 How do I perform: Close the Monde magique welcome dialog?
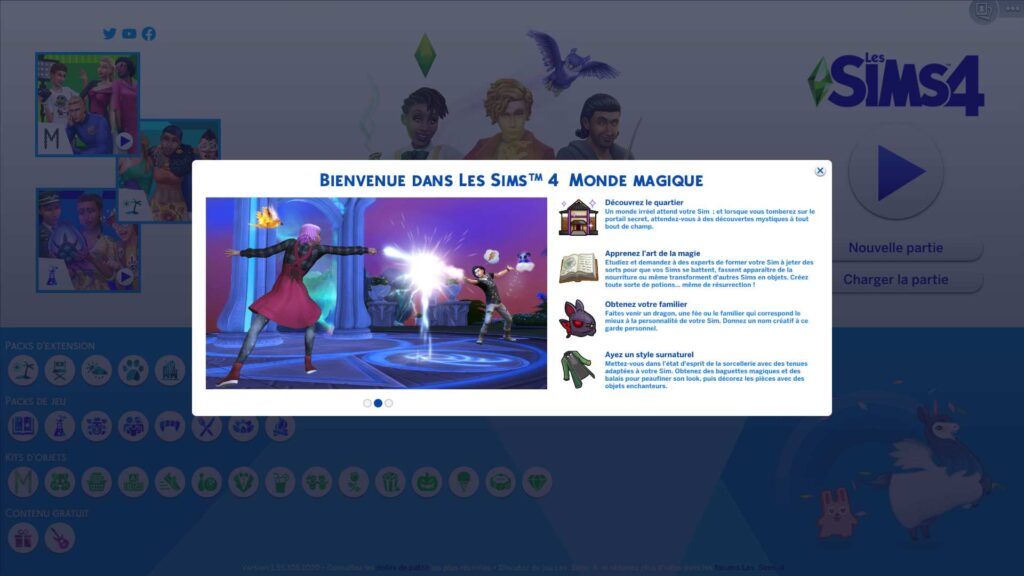820,171
